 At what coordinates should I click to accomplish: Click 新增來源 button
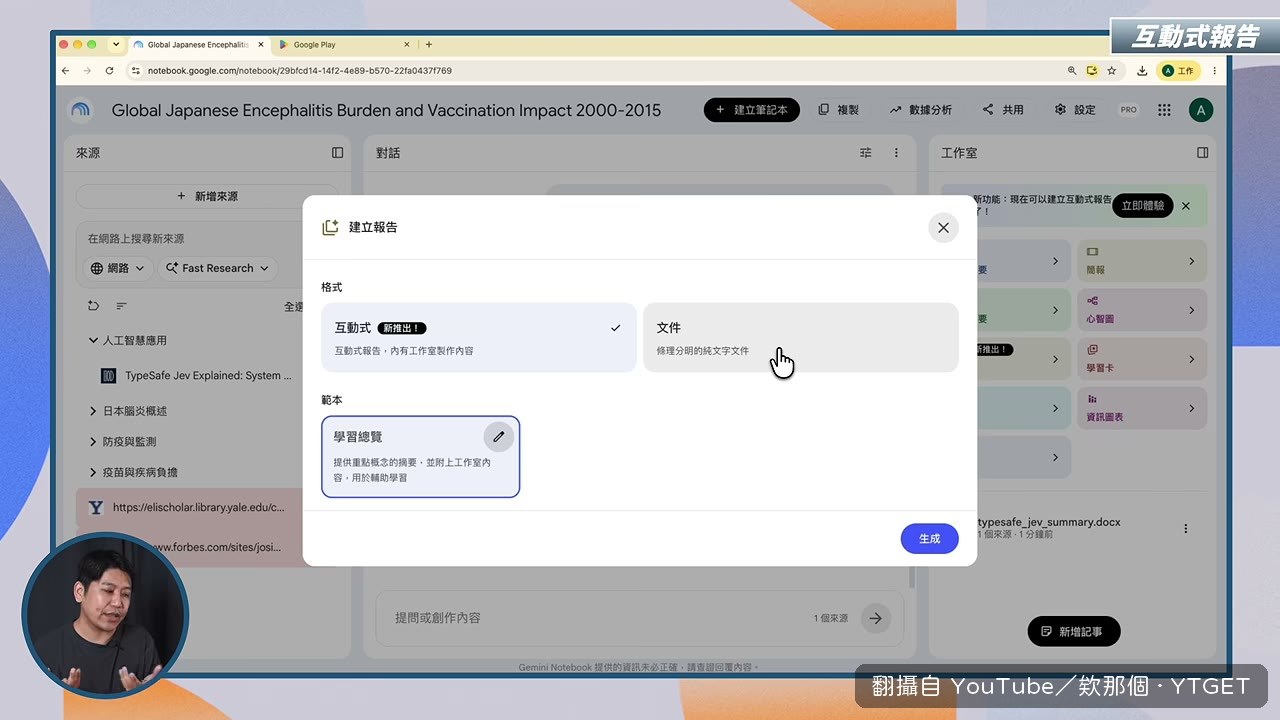207,196
